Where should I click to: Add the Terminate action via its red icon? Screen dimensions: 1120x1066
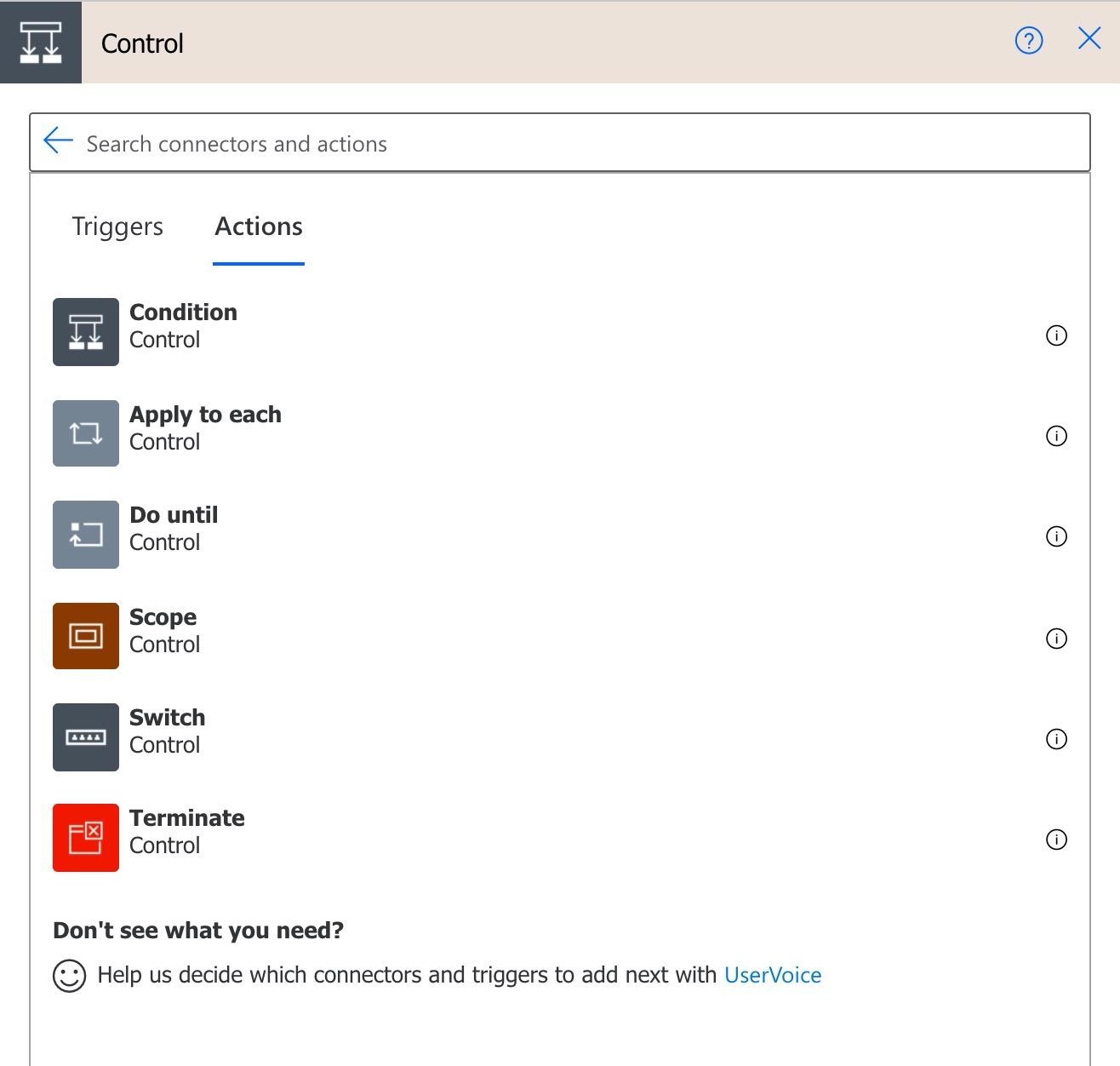(x=86, y=838)
